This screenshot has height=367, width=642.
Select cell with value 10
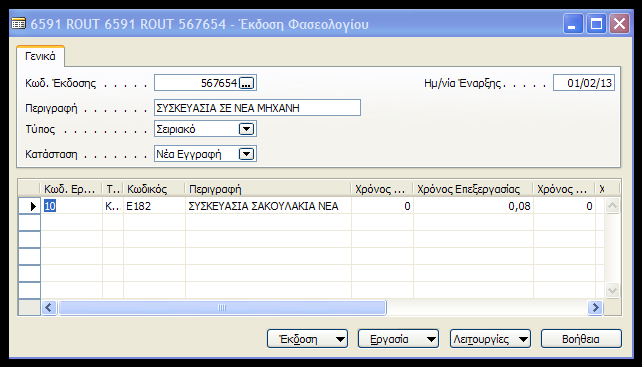click(71, 206)
